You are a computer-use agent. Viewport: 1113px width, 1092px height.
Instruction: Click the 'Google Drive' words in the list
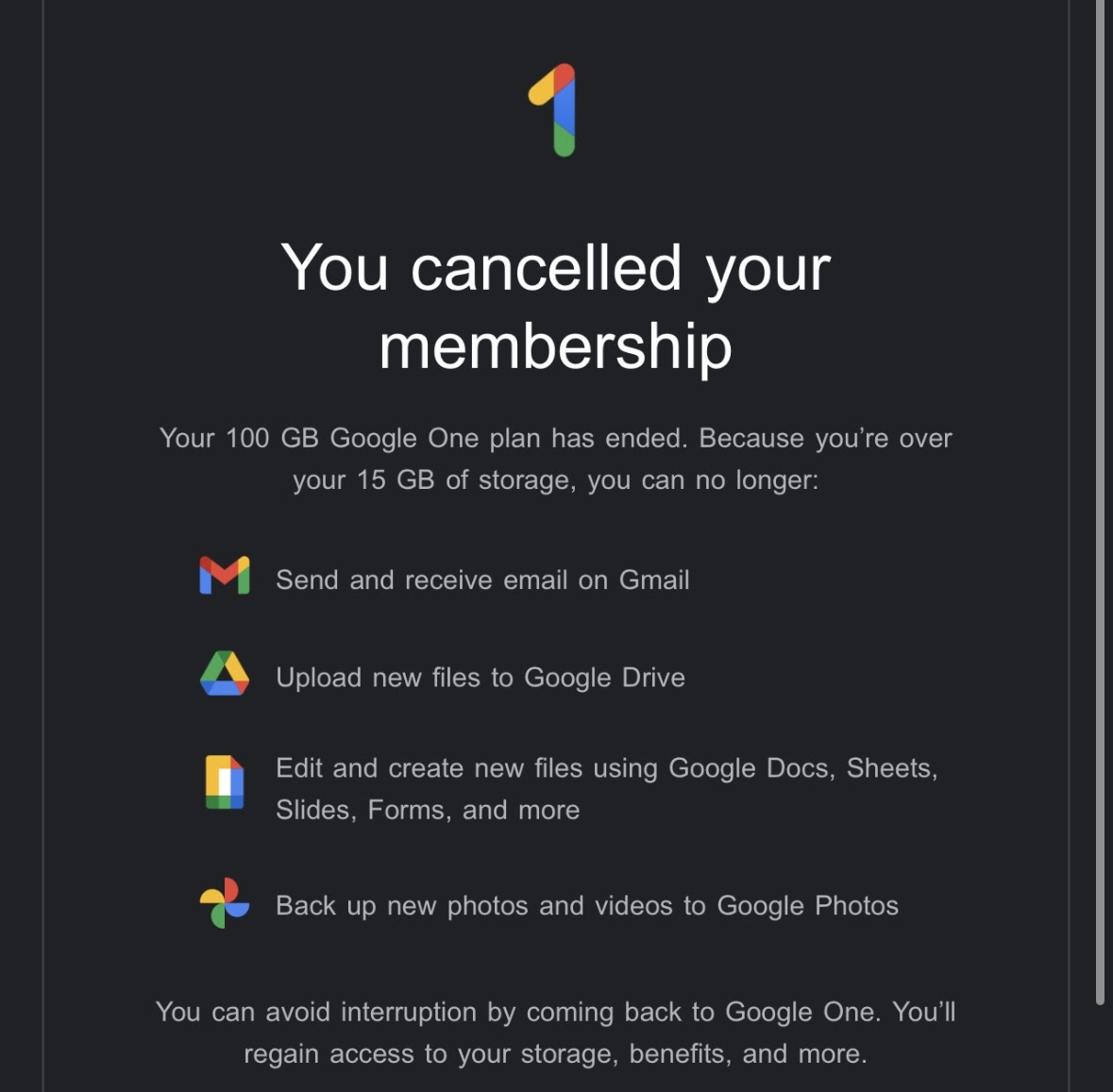point(604,678)
